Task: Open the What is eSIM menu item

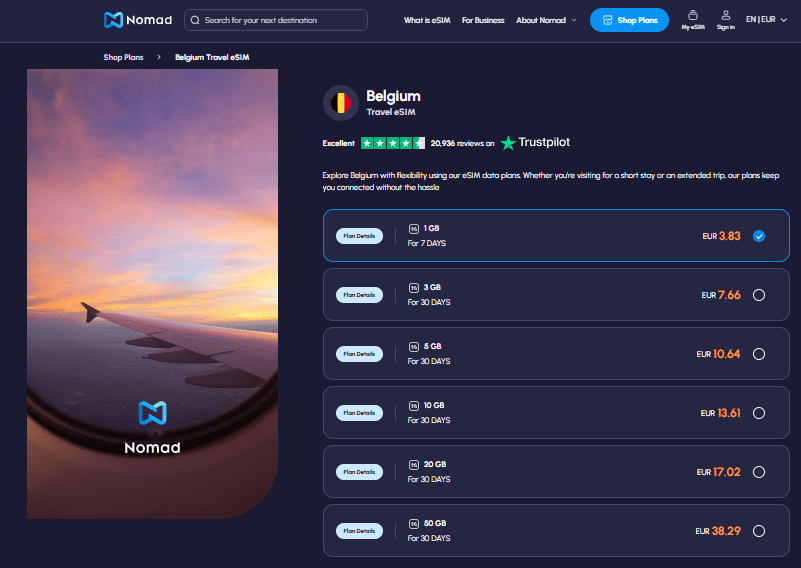Action: click(x=426, y=20)
